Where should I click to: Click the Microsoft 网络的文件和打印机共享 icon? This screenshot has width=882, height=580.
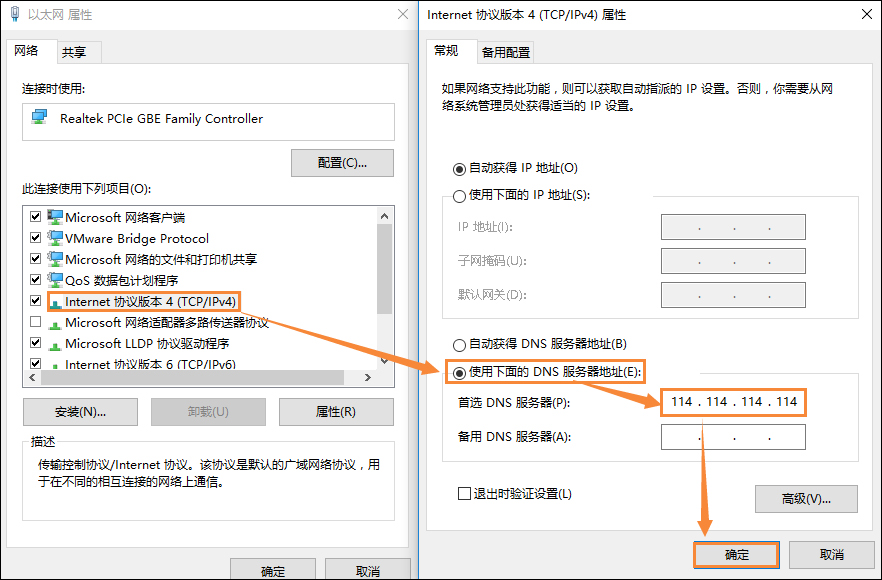coord(54,258)
